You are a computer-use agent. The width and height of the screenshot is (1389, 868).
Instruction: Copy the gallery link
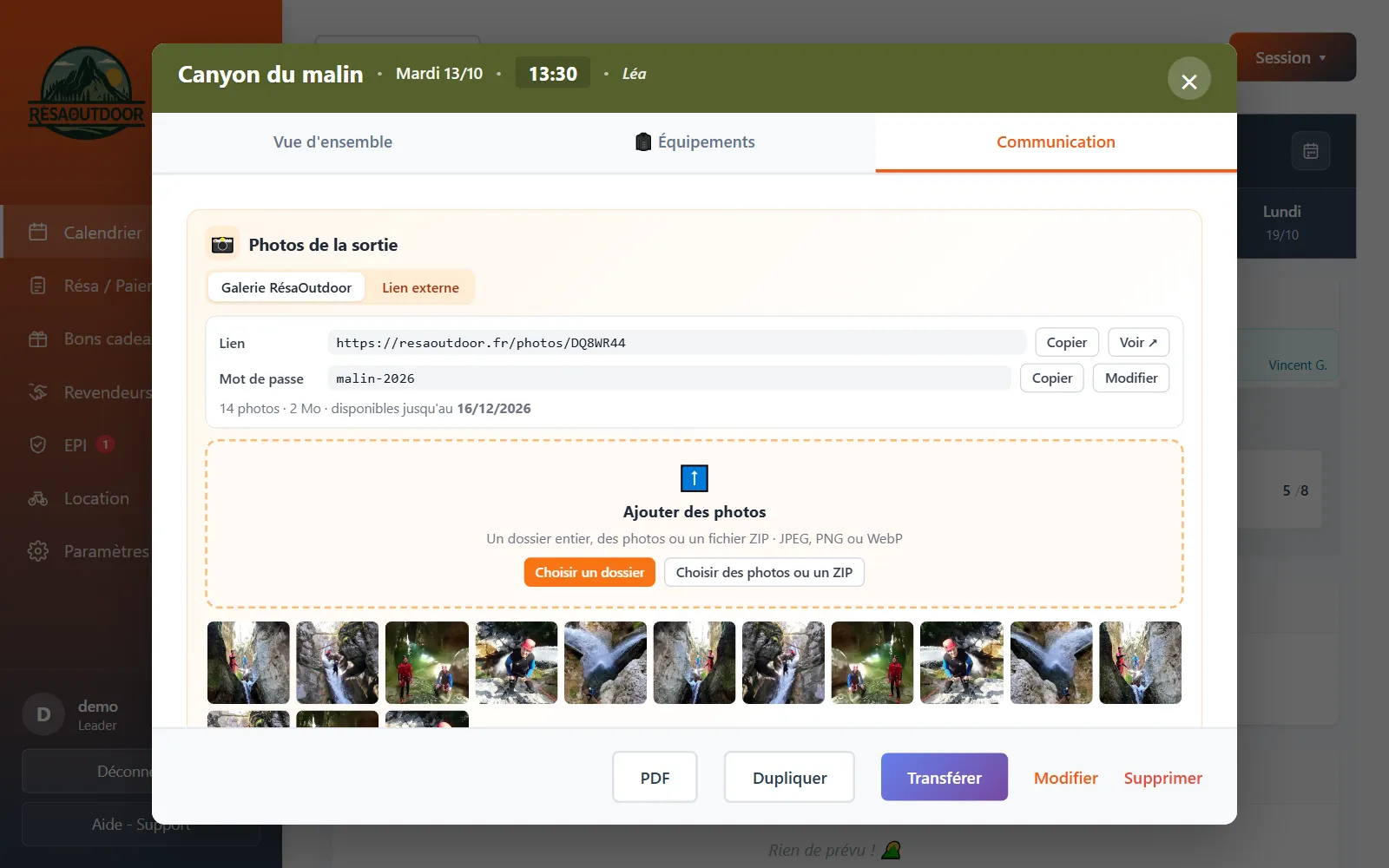pos(1067,343)
